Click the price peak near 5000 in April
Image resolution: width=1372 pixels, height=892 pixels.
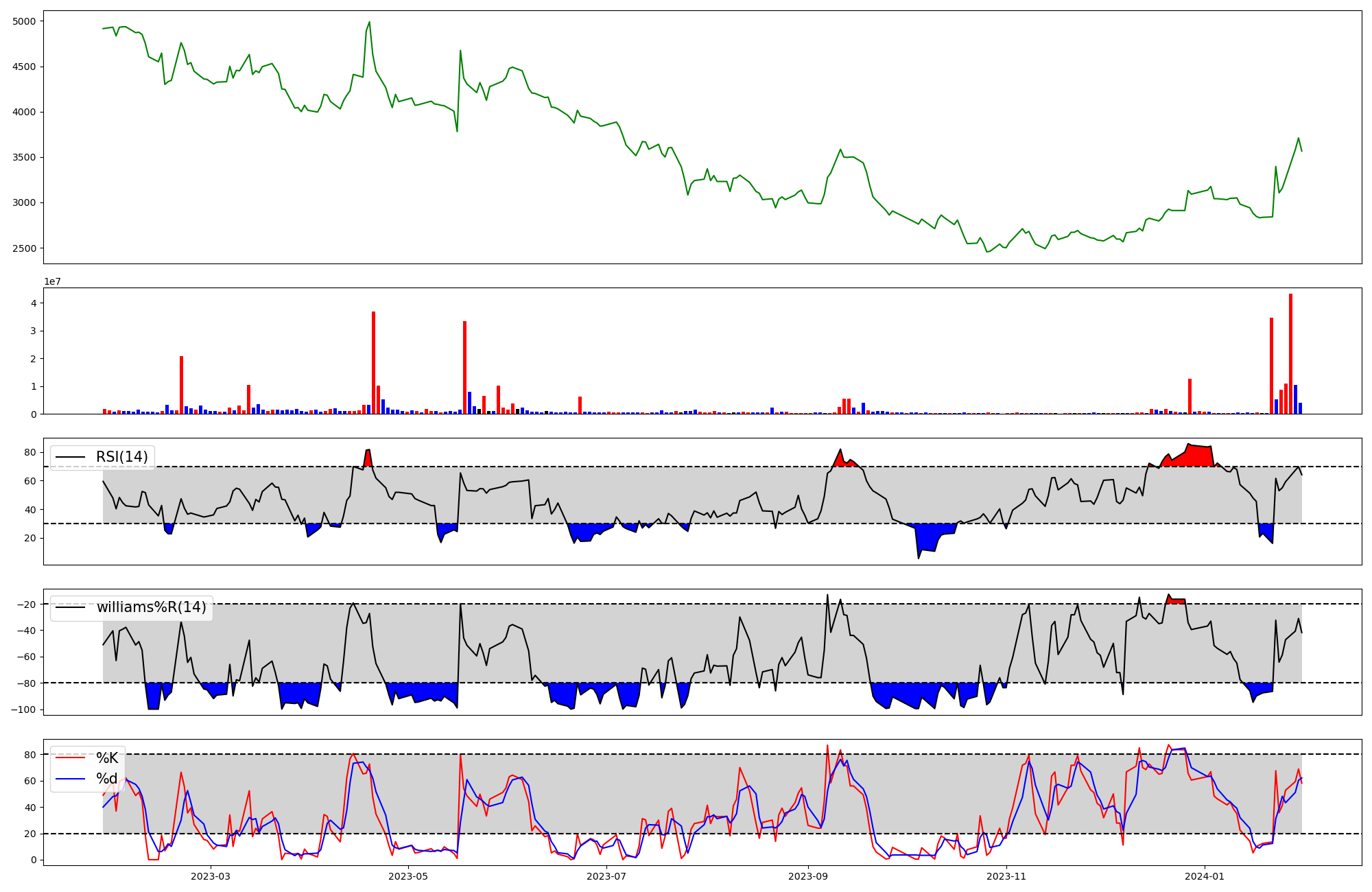369,22
